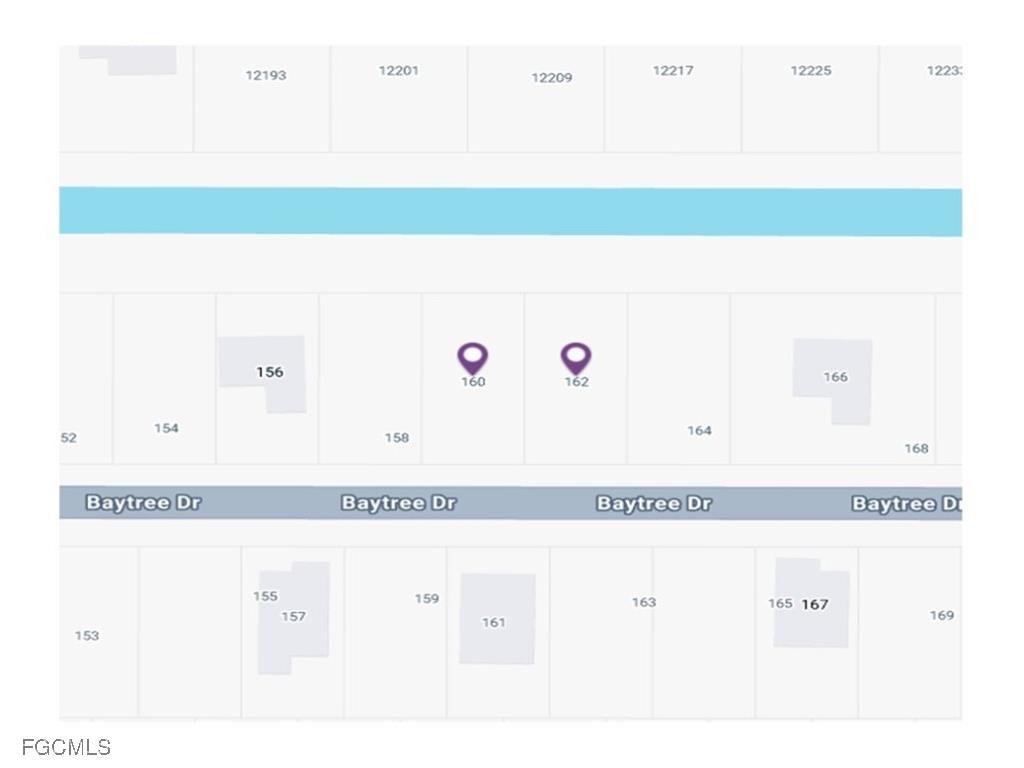Select parcel number 164

tap(699, 431)
